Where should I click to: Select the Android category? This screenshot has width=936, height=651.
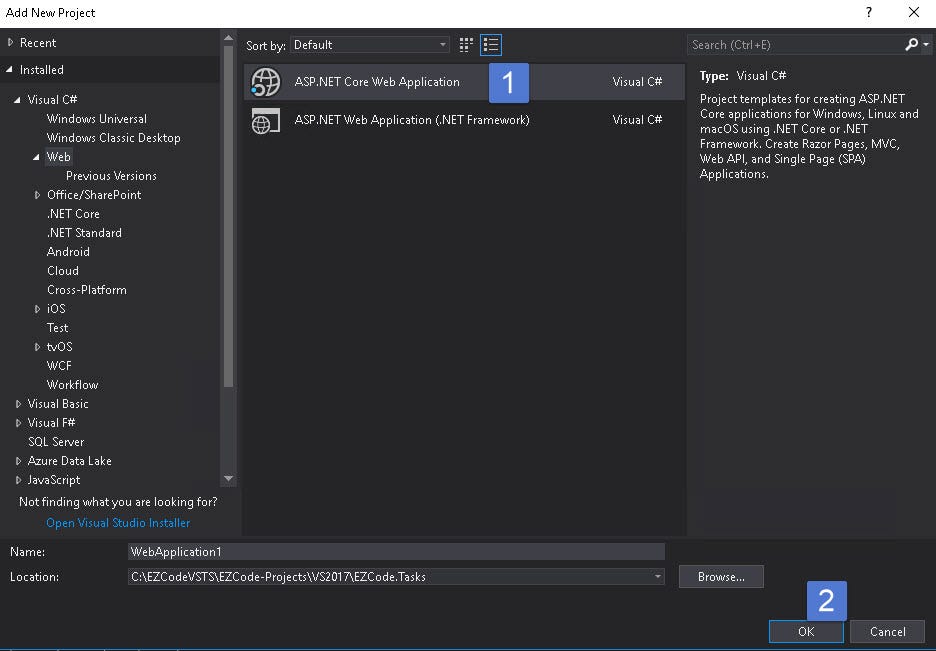(68, 252)
